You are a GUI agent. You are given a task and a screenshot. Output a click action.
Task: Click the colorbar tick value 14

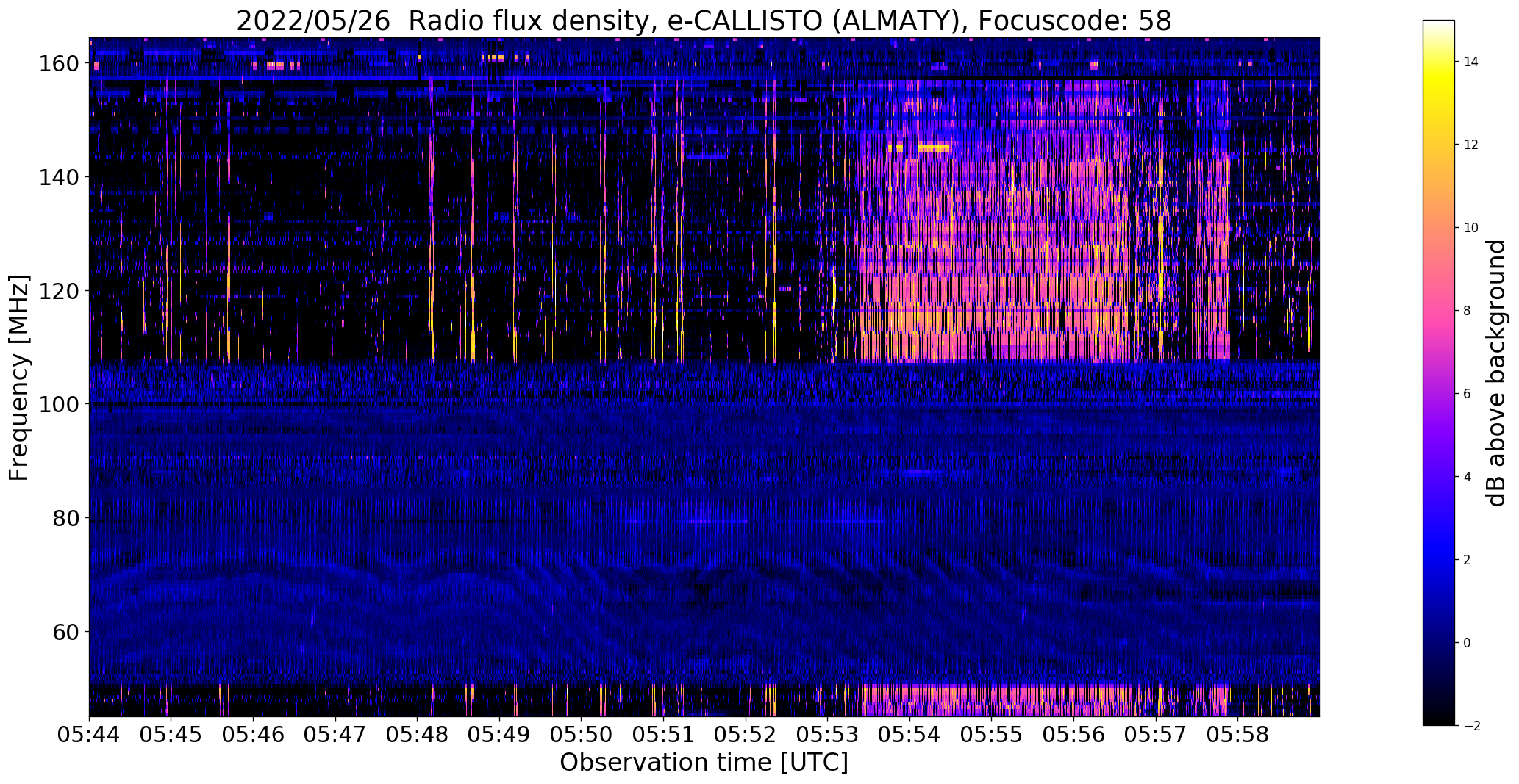(x=1471, y=62)
